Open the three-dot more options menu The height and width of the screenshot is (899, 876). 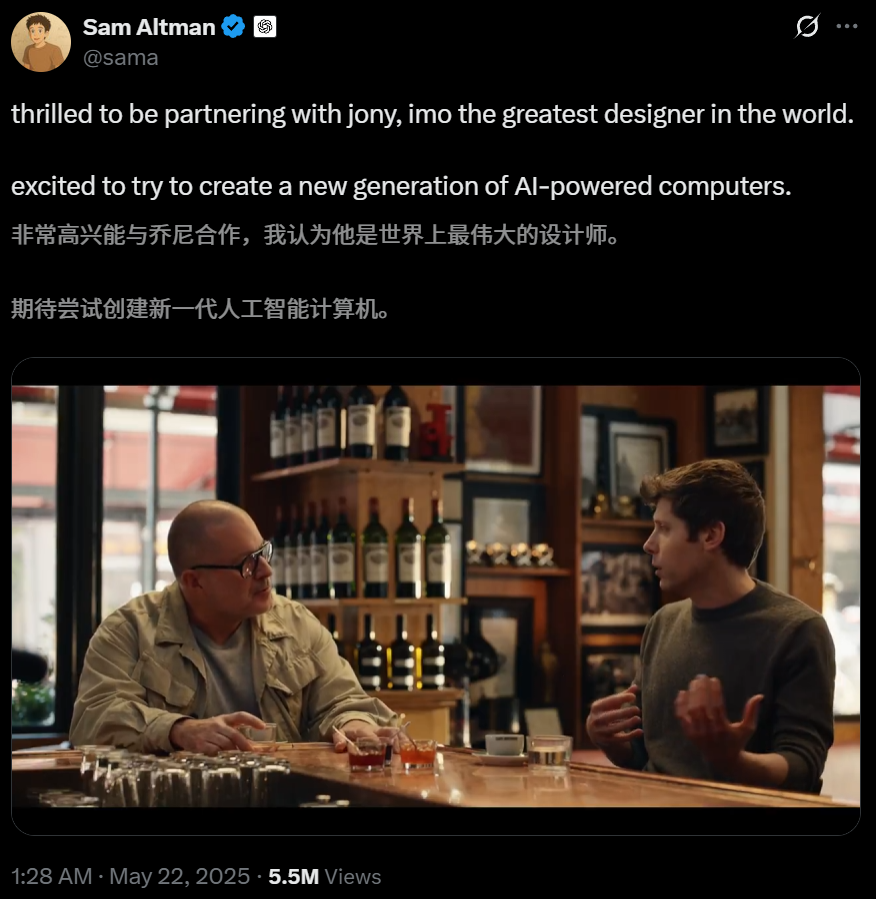pyautogui.click(x=847, y=26)
